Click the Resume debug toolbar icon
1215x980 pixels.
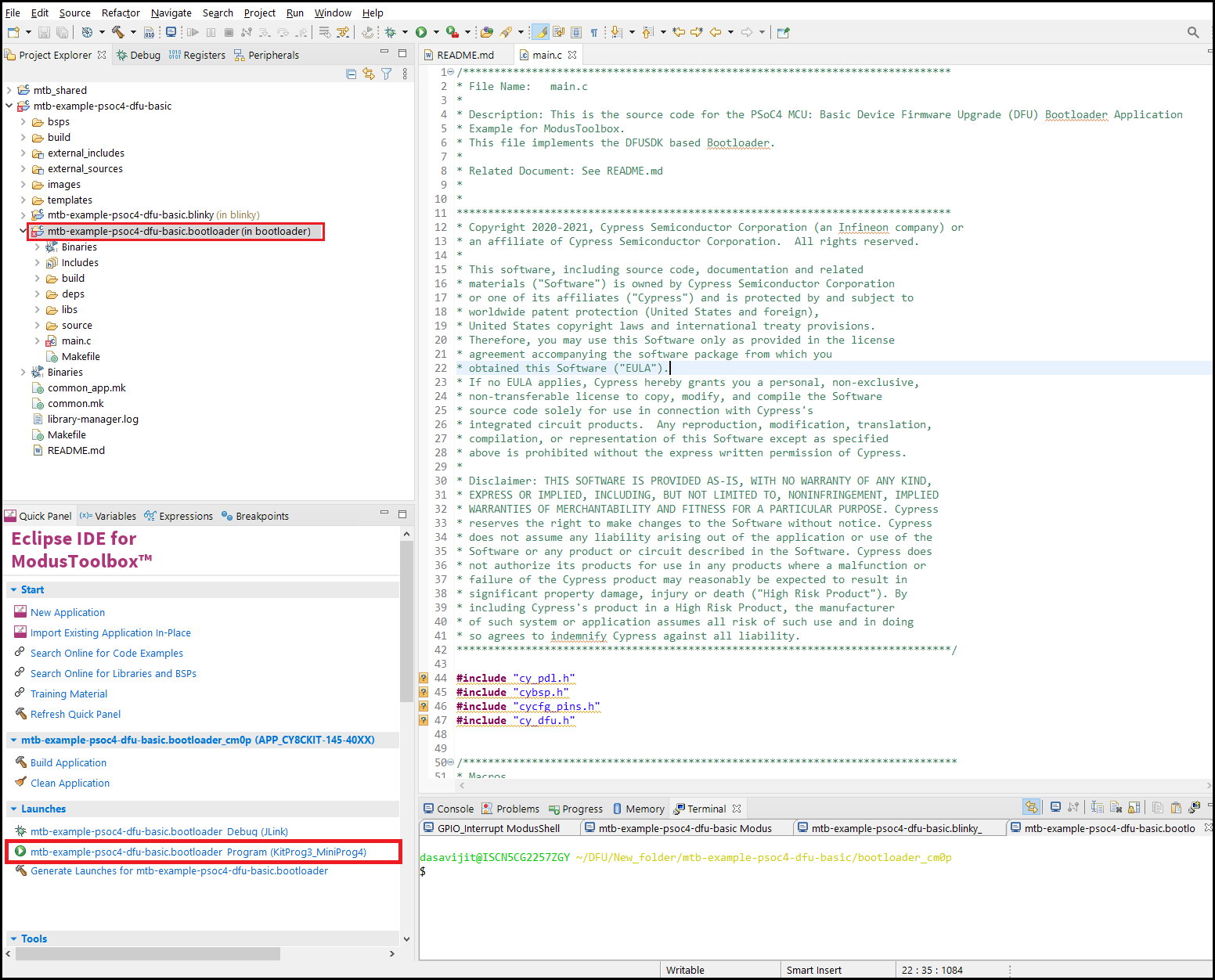pos(193,32)
